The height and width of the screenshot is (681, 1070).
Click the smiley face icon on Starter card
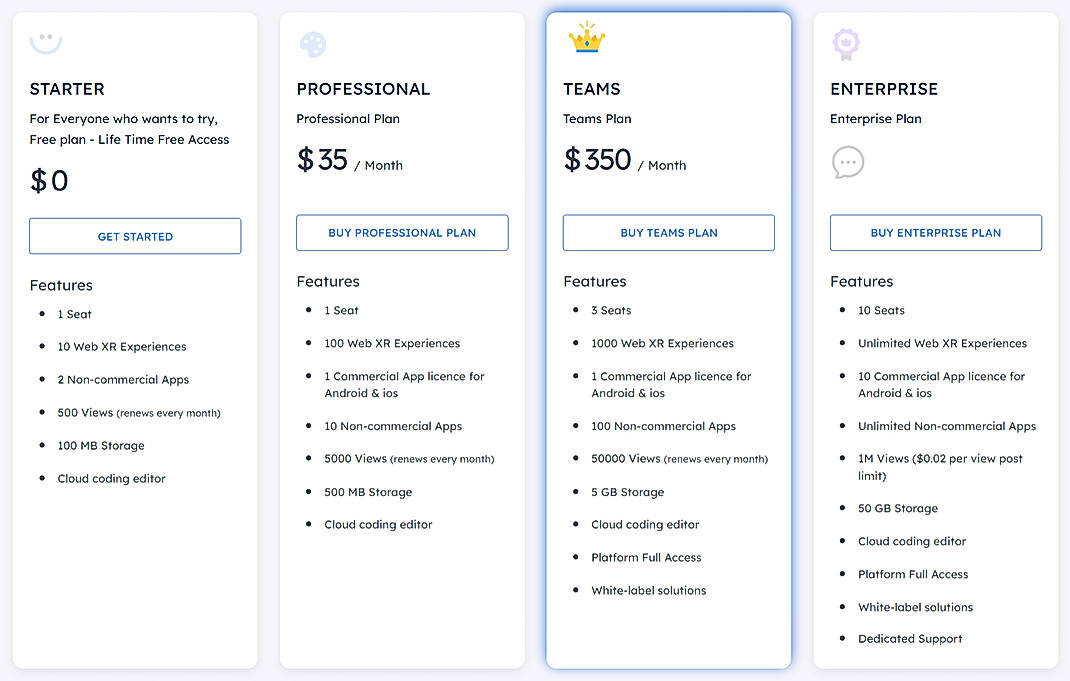tap(46, 42)
